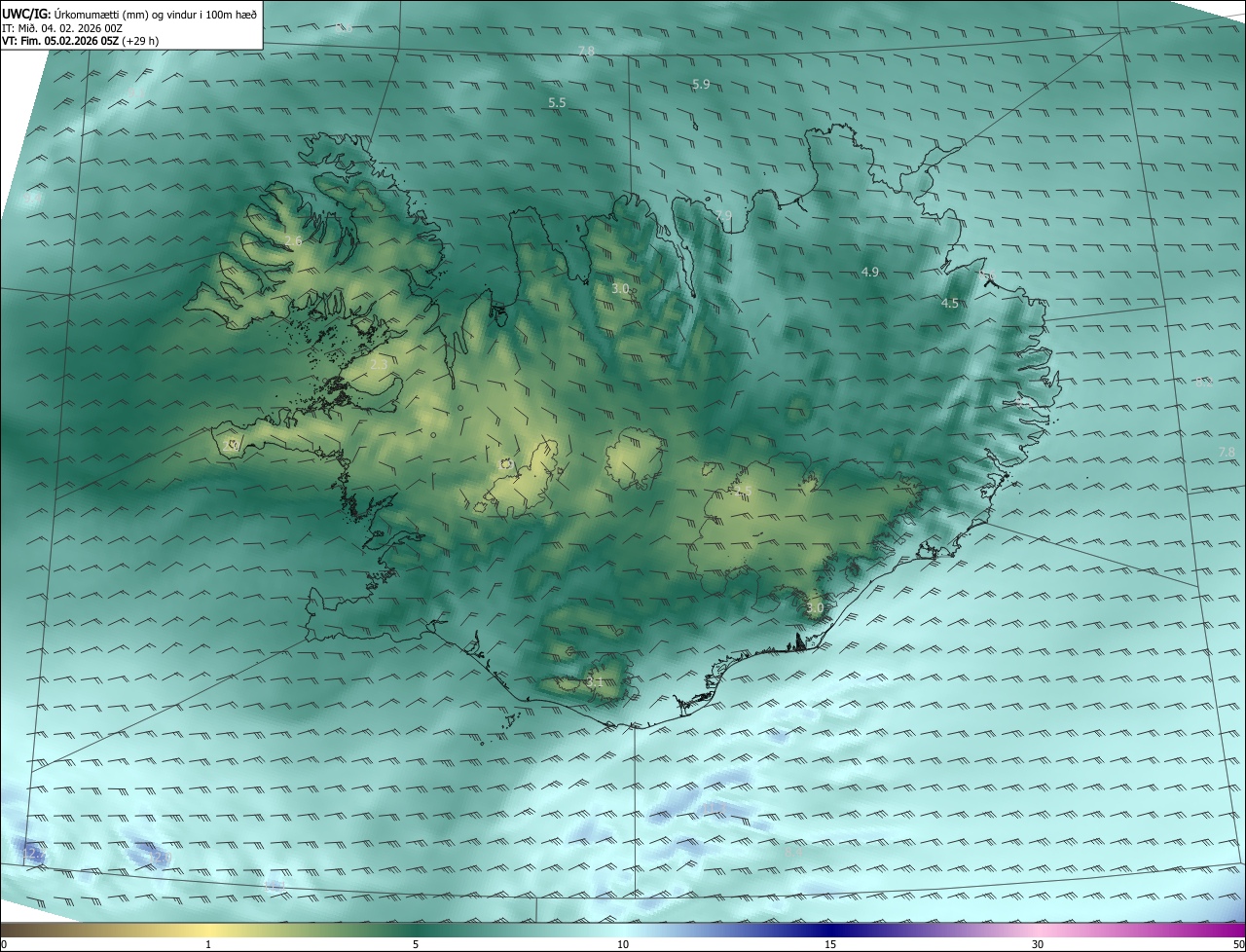The height and width of the screenshot is (952, 1246).
Task: Select the valid time line "VT: Fim. 05.02.2026 05Z (+29 h)"
Action: click(81, 42)
